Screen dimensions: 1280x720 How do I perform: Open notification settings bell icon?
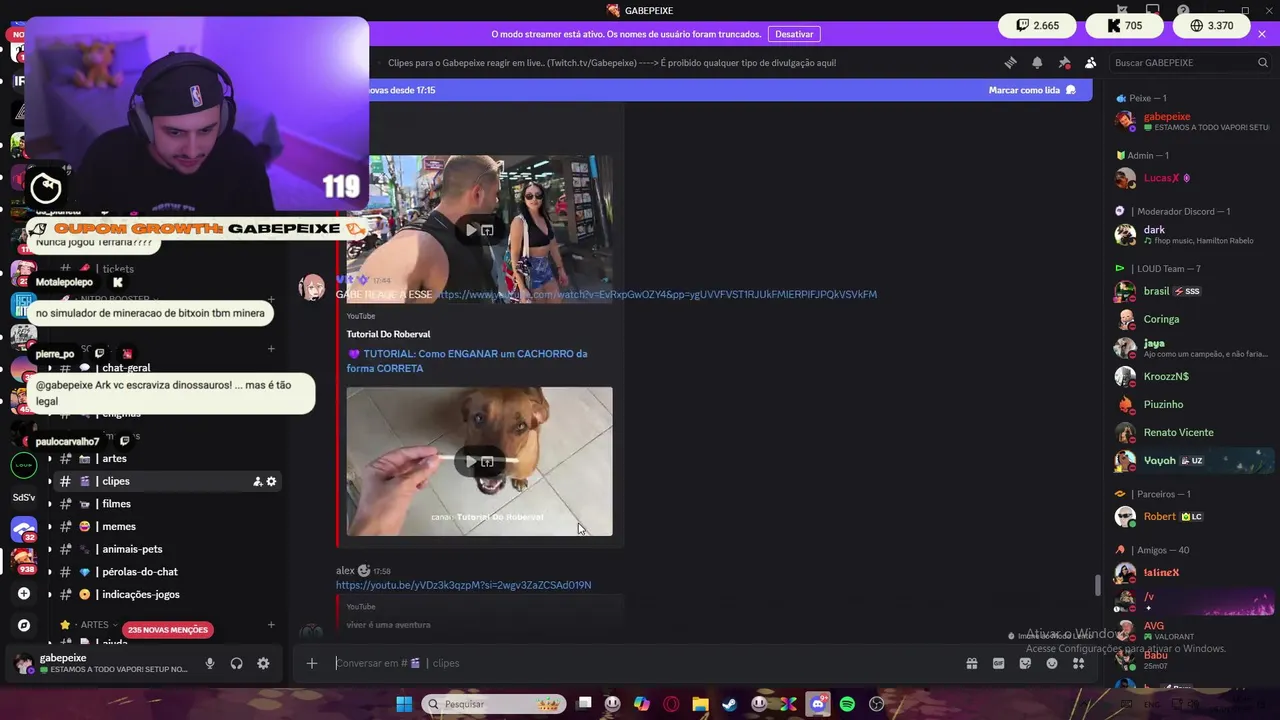1037,62
